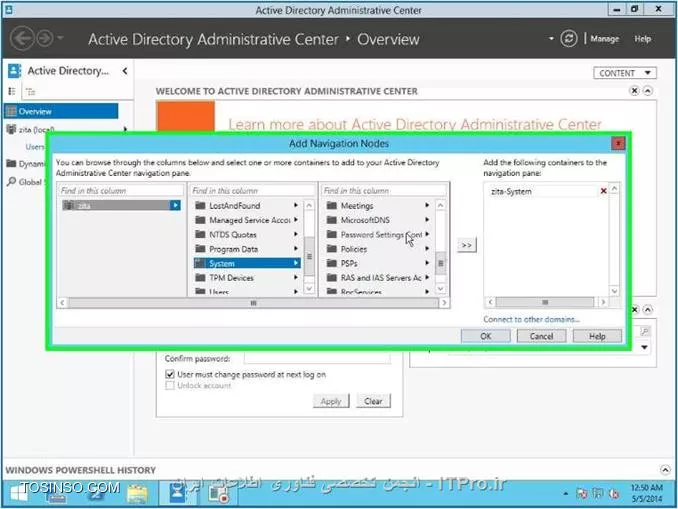Click File Explorer taskbar icon

[x=138, y=494]
